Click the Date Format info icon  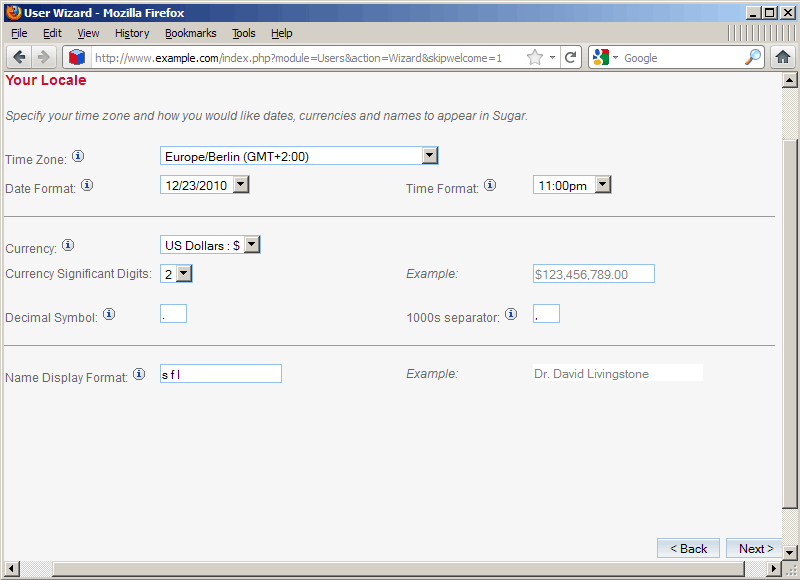pyautogui.click(x=87, y=185)
